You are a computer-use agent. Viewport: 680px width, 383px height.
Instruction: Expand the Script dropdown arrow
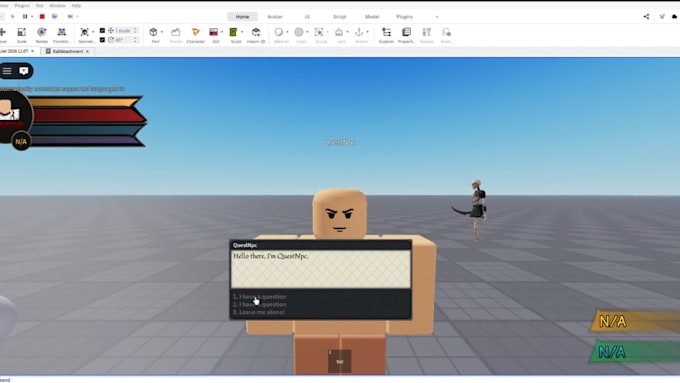pos(242,32)
